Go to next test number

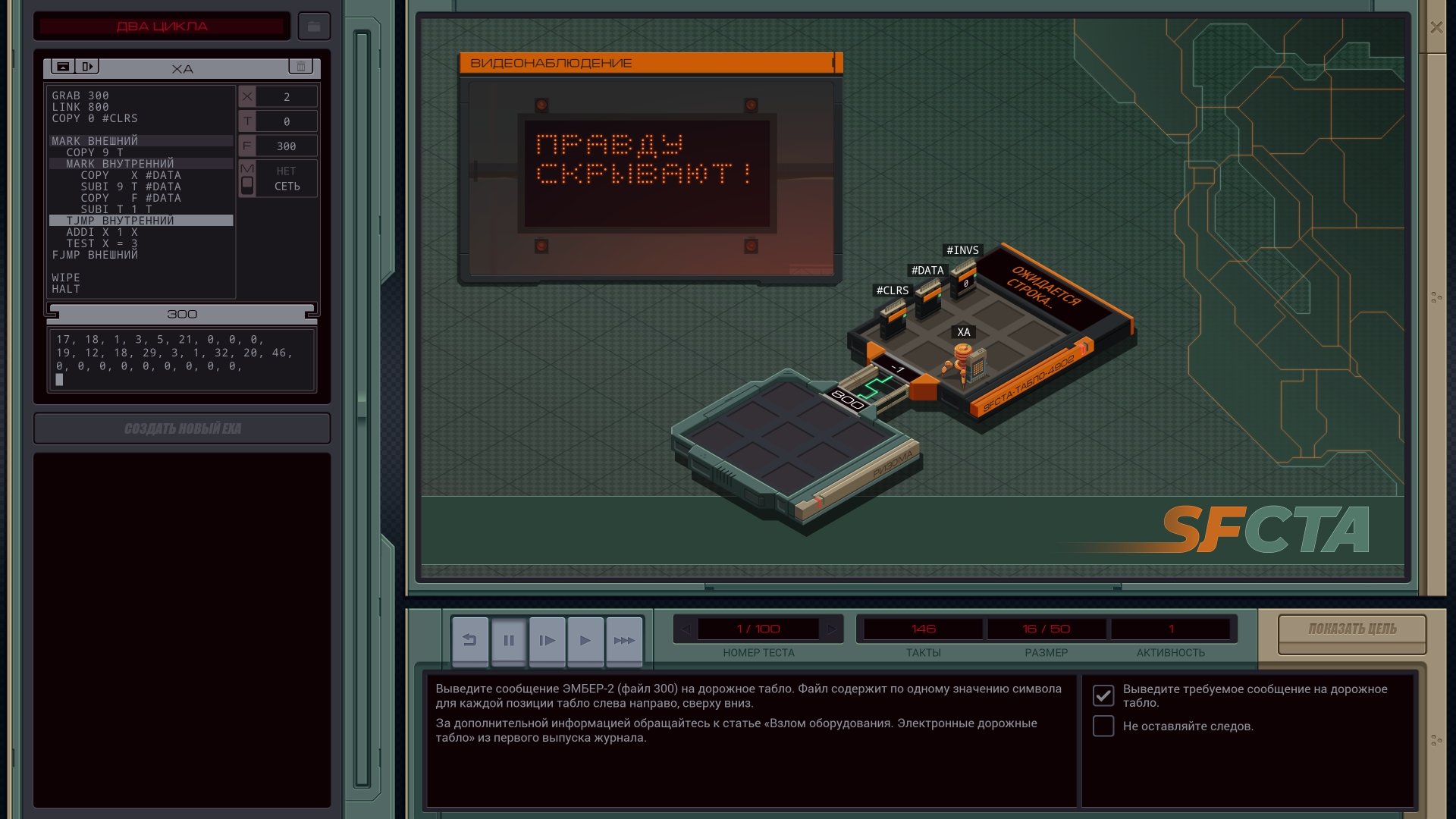click(832, 629)
